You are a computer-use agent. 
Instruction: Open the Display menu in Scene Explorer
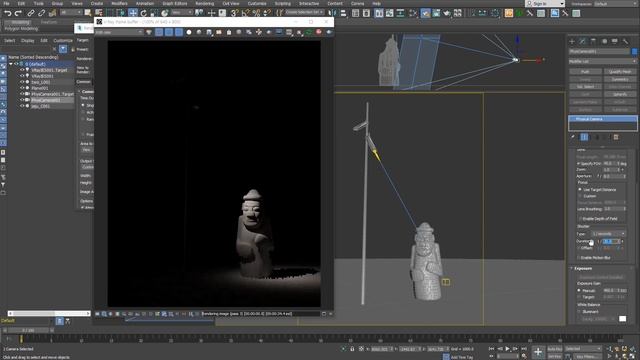(28, 40)
